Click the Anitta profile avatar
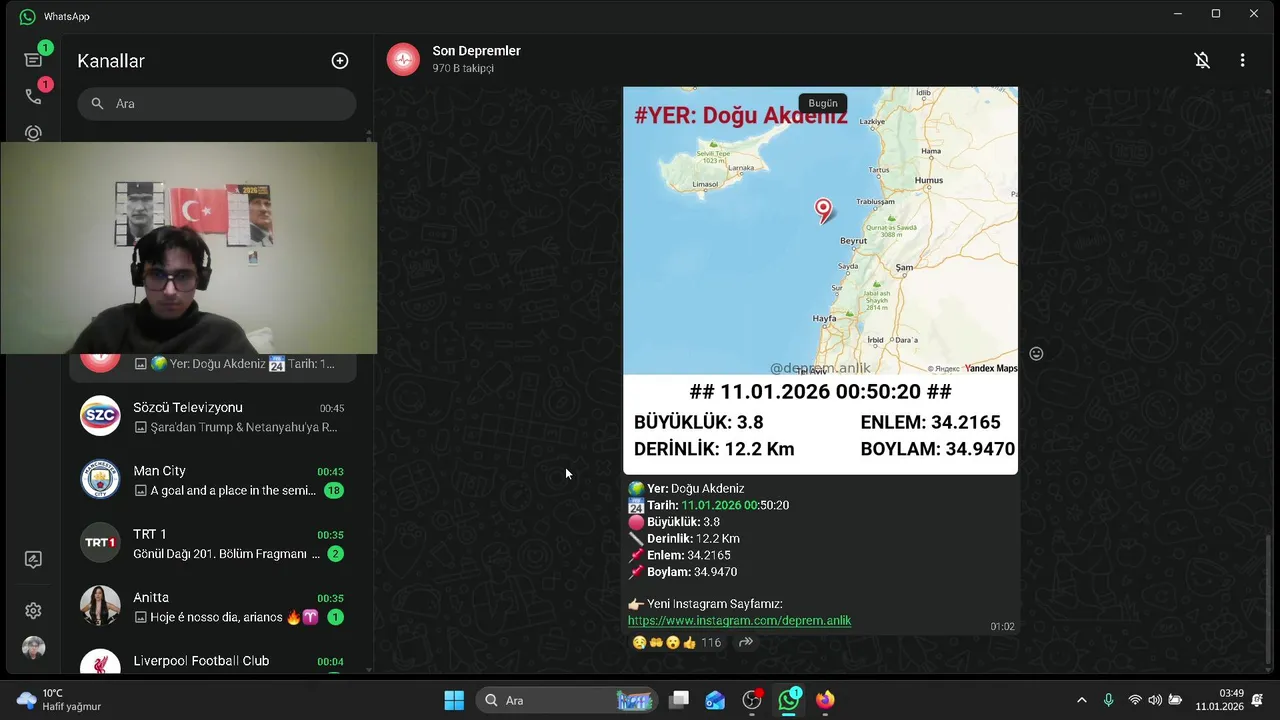Screen dimensions: 1280x720 point(100,605)
